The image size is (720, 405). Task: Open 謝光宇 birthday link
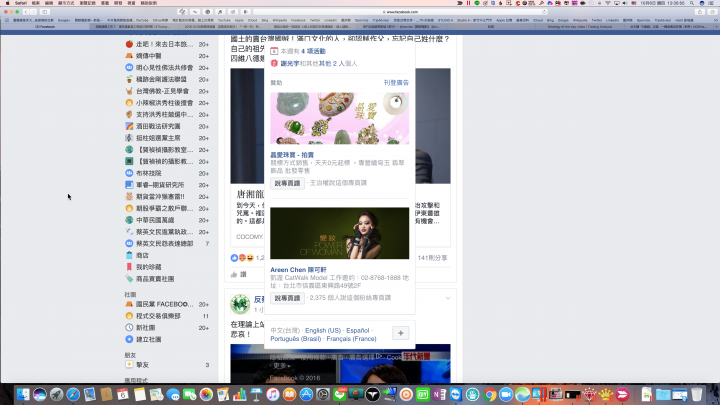point(290,63)
